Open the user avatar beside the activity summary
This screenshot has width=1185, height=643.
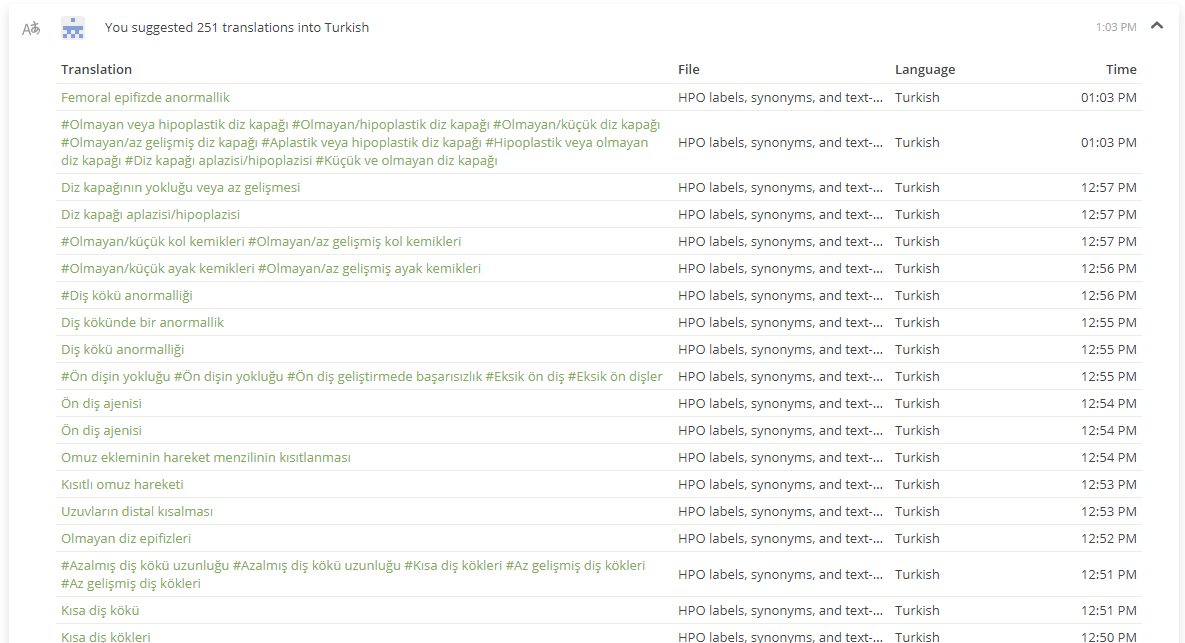point(73,28)
